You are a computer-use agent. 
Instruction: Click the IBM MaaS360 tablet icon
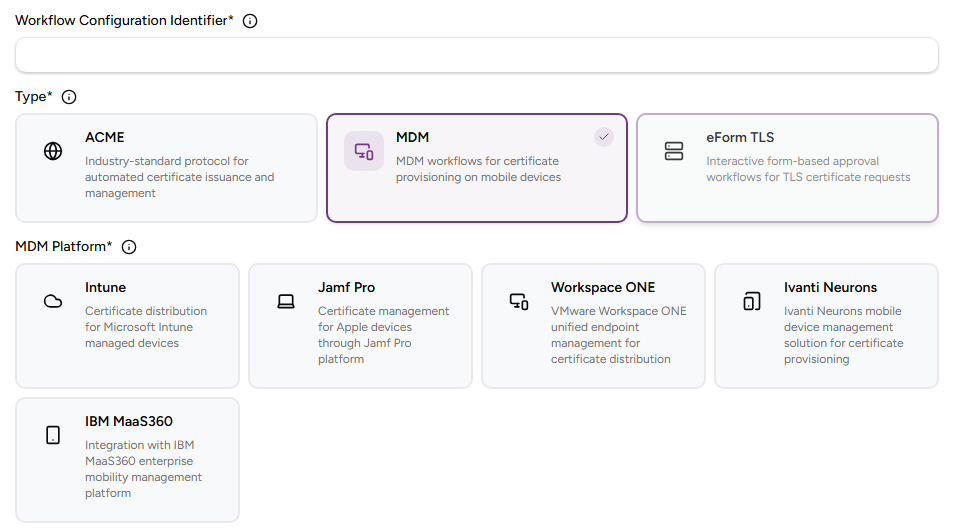[x=53, y=435]
